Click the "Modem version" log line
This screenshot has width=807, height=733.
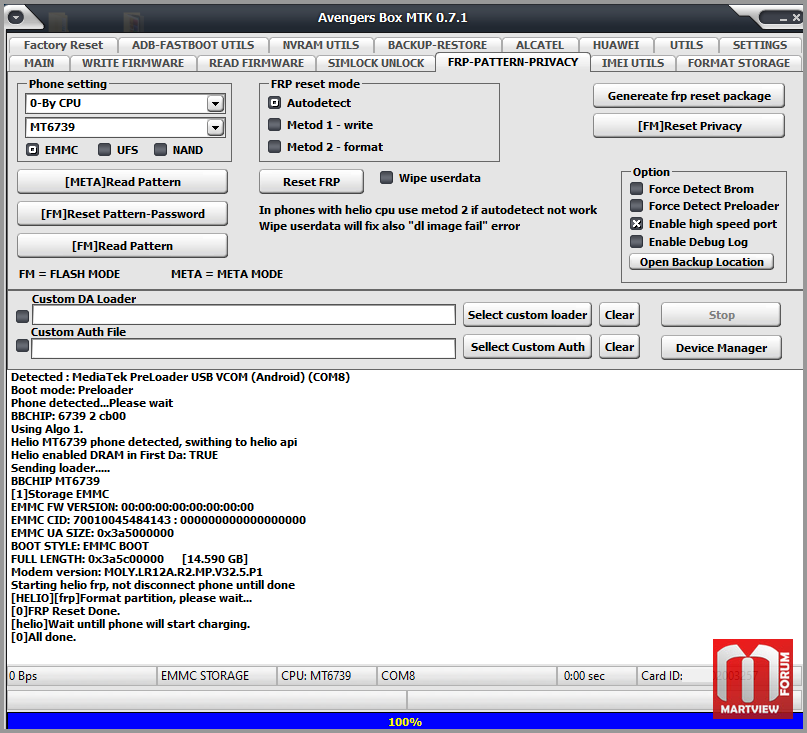[137, 572]
